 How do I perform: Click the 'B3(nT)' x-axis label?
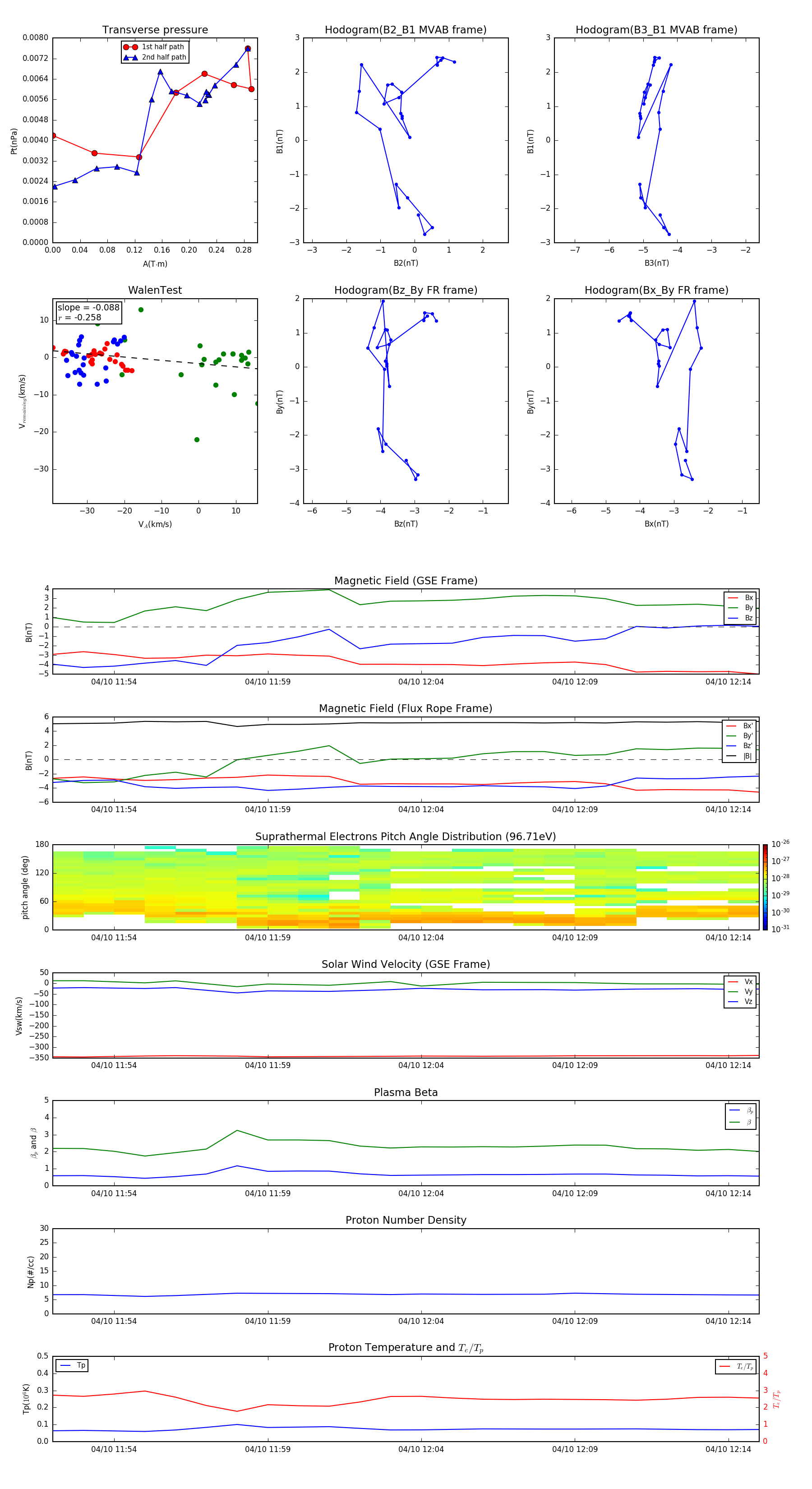click(x=656, y=263)
